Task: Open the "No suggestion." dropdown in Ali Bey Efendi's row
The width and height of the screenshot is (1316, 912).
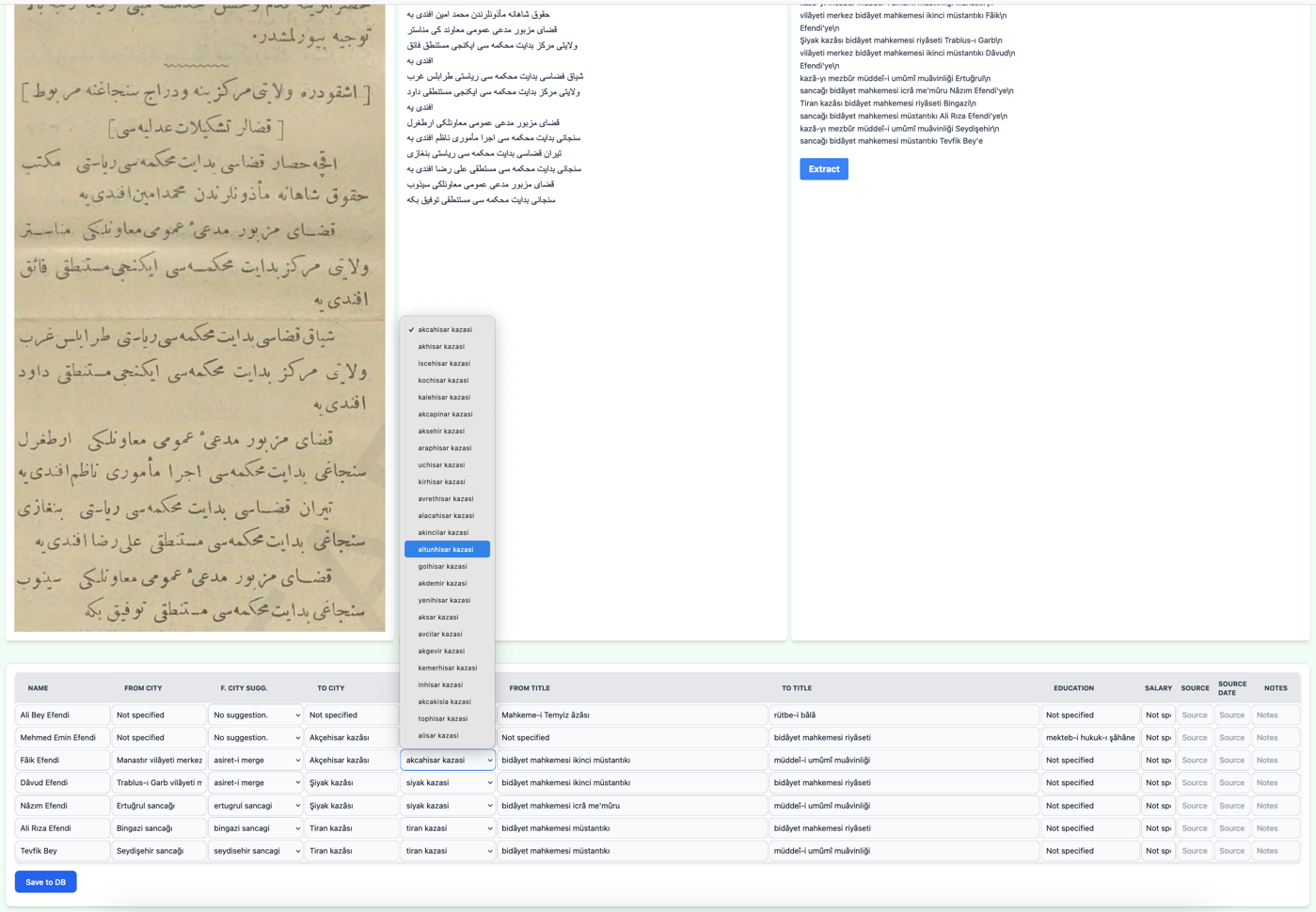Action: click(x=255, y=715)
